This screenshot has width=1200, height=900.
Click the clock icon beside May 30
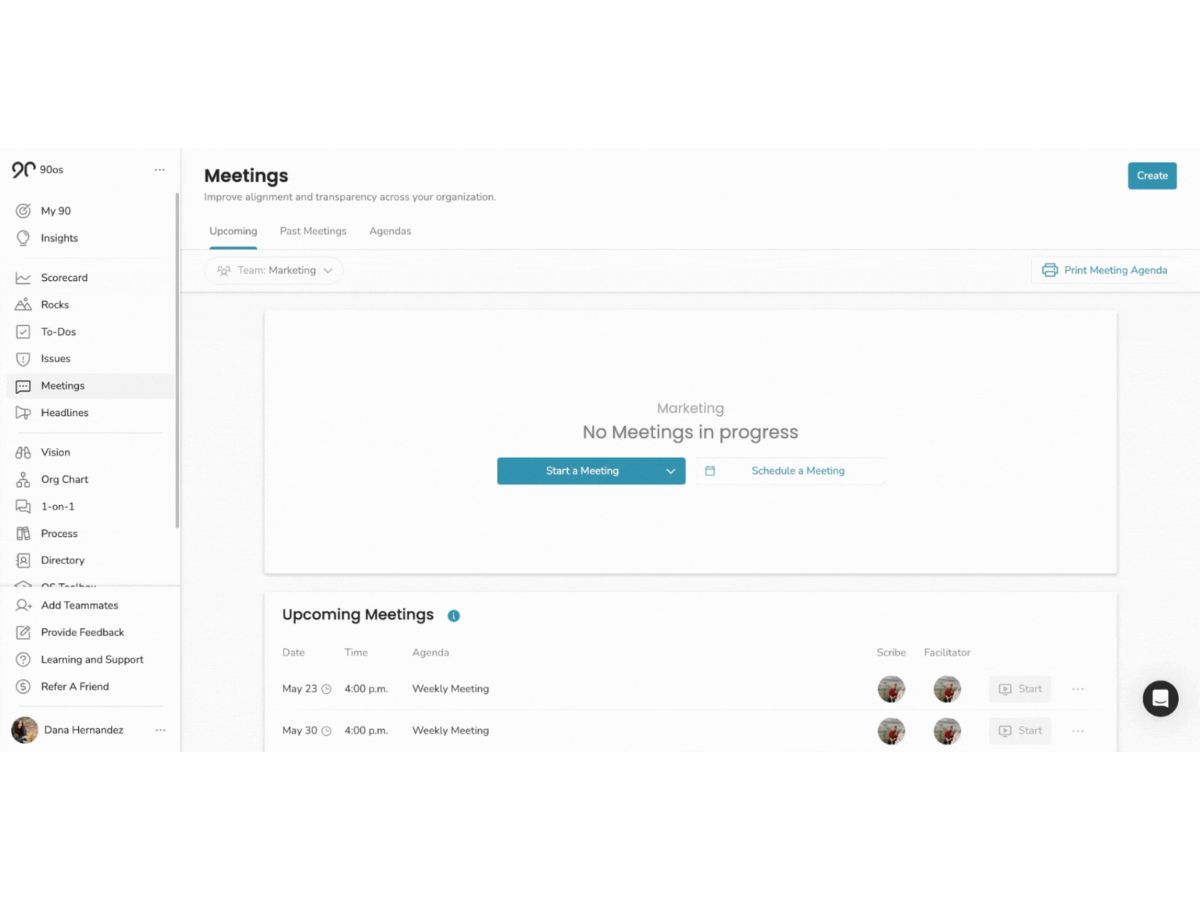(326, 731)
